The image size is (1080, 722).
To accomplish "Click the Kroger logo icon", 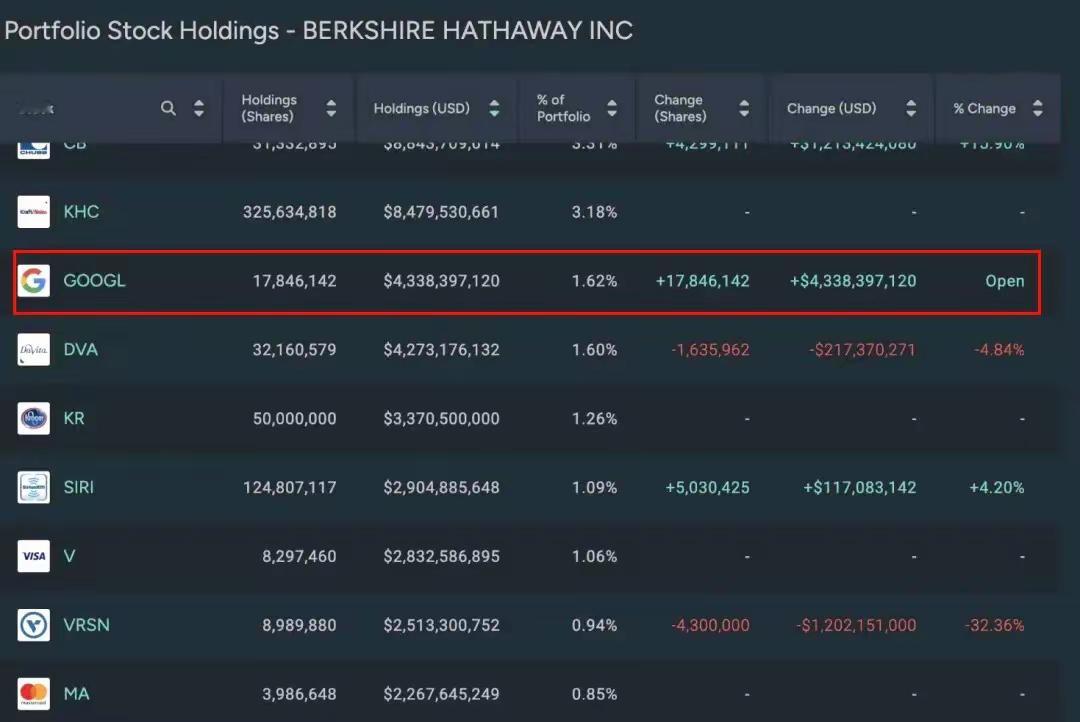I will point(34,418).
